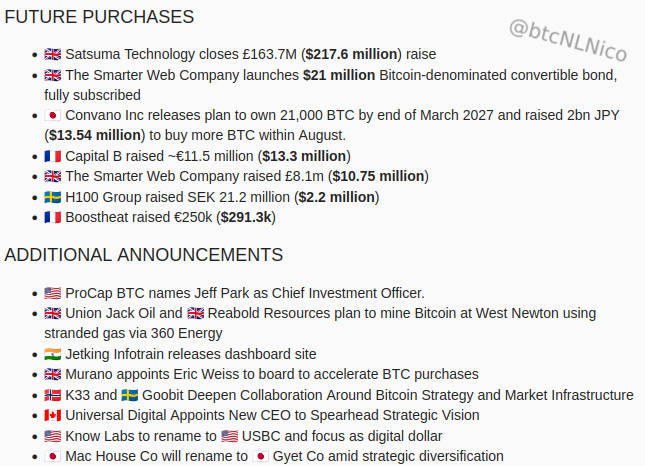Click Canadian flag before Universal Digital
This screenshot has width=645, height=466.
[x=53, y=415]
